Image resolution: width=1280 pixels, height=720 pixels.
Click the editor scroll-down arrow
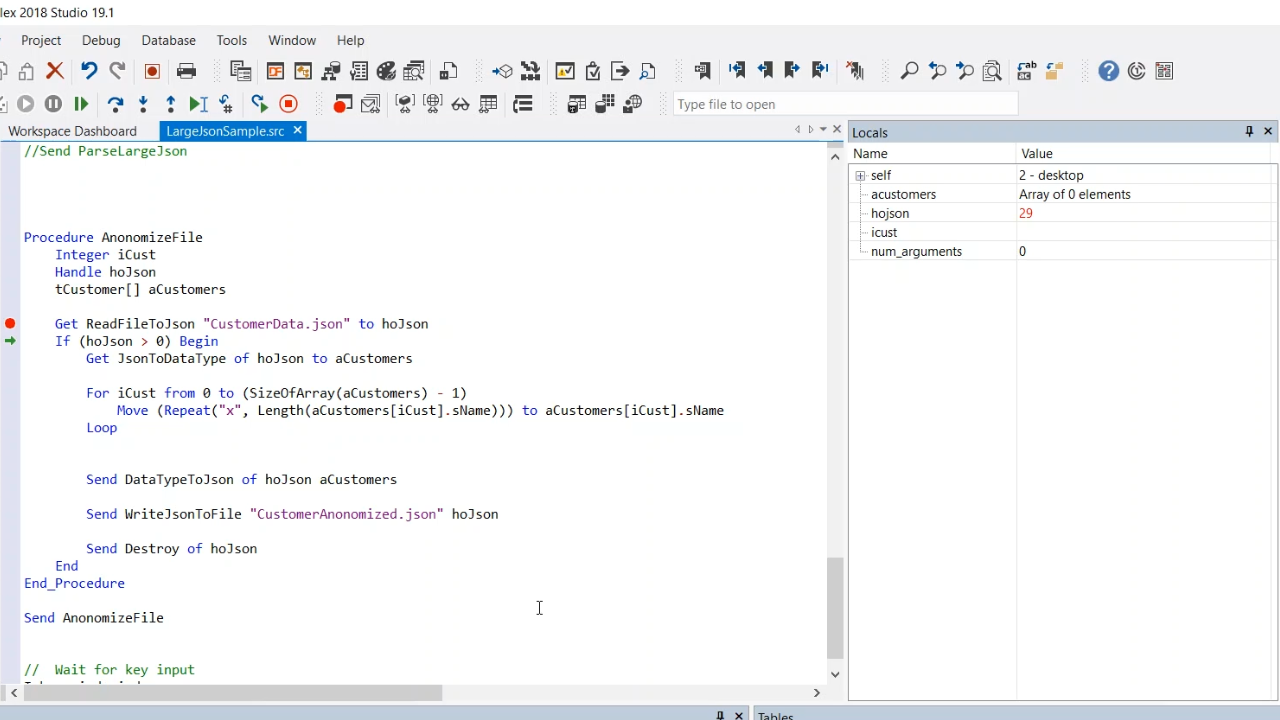click(x=835, y=674)
